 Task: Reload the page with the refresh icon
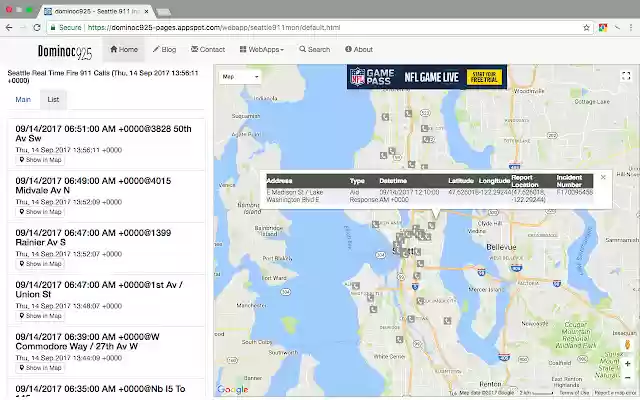pos(37,28)
